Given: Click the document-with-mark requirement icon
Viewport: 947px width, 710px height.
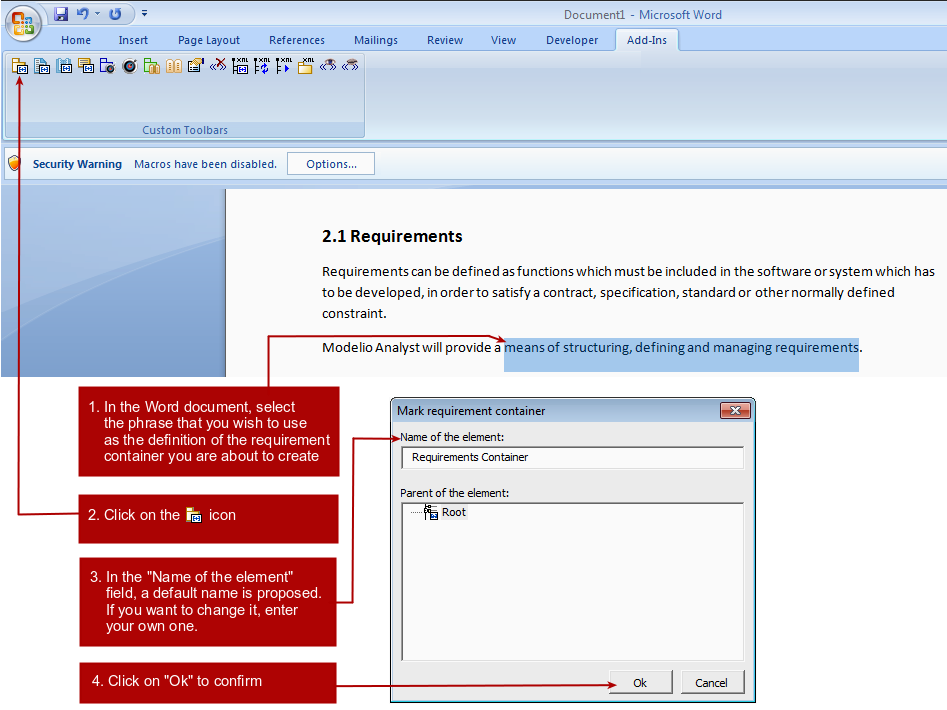Looking at the screenshot, I should (42, 66).
